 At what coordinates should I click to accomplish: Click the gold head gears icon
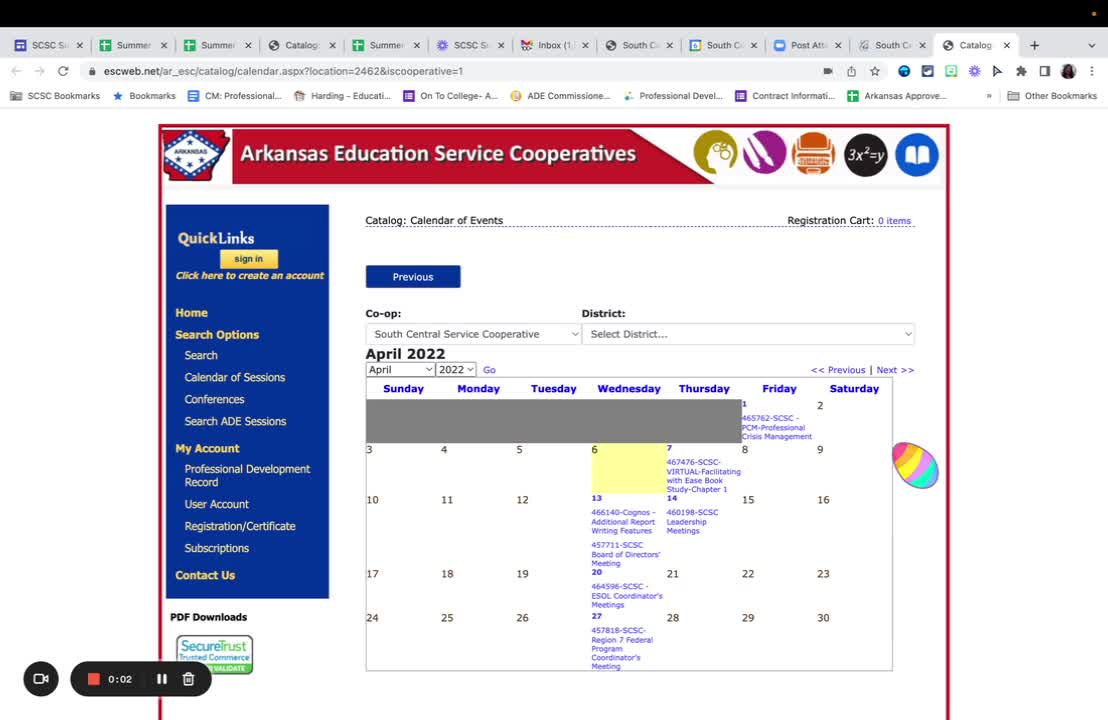click(715, 152)
